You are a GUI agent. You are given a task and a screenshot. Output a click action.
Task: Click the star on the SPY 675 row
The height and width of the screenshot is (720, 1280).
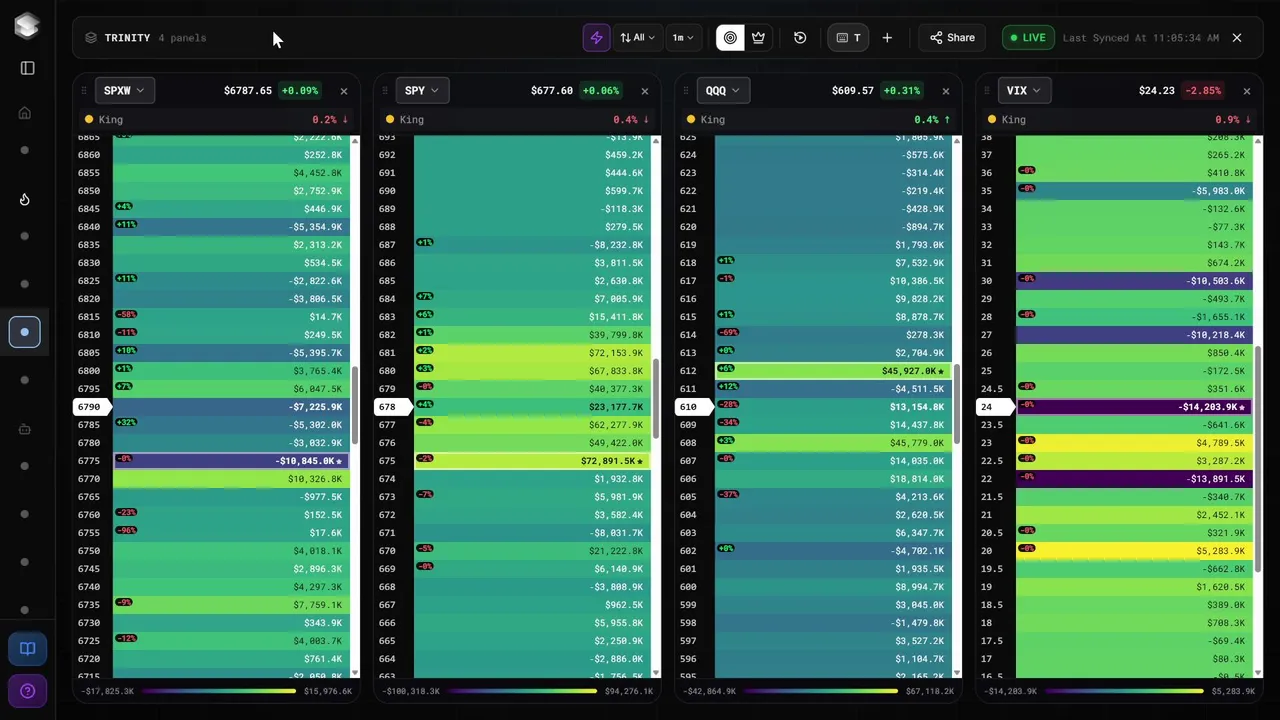click(x=641, y=461)
